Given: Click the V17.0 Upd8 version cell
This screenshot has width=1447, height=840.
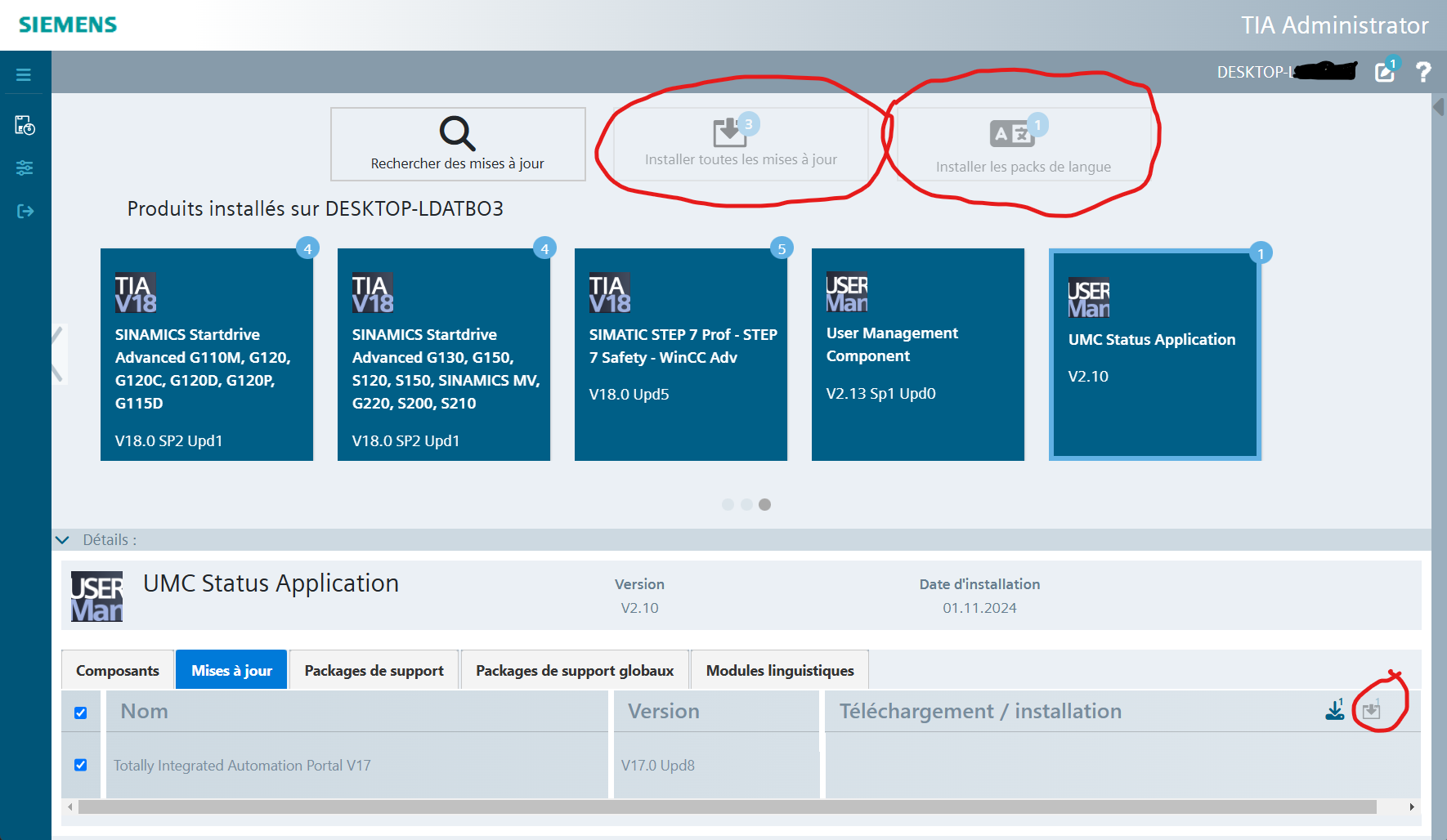Looking at the screenshot, I should tap(658, 766).
